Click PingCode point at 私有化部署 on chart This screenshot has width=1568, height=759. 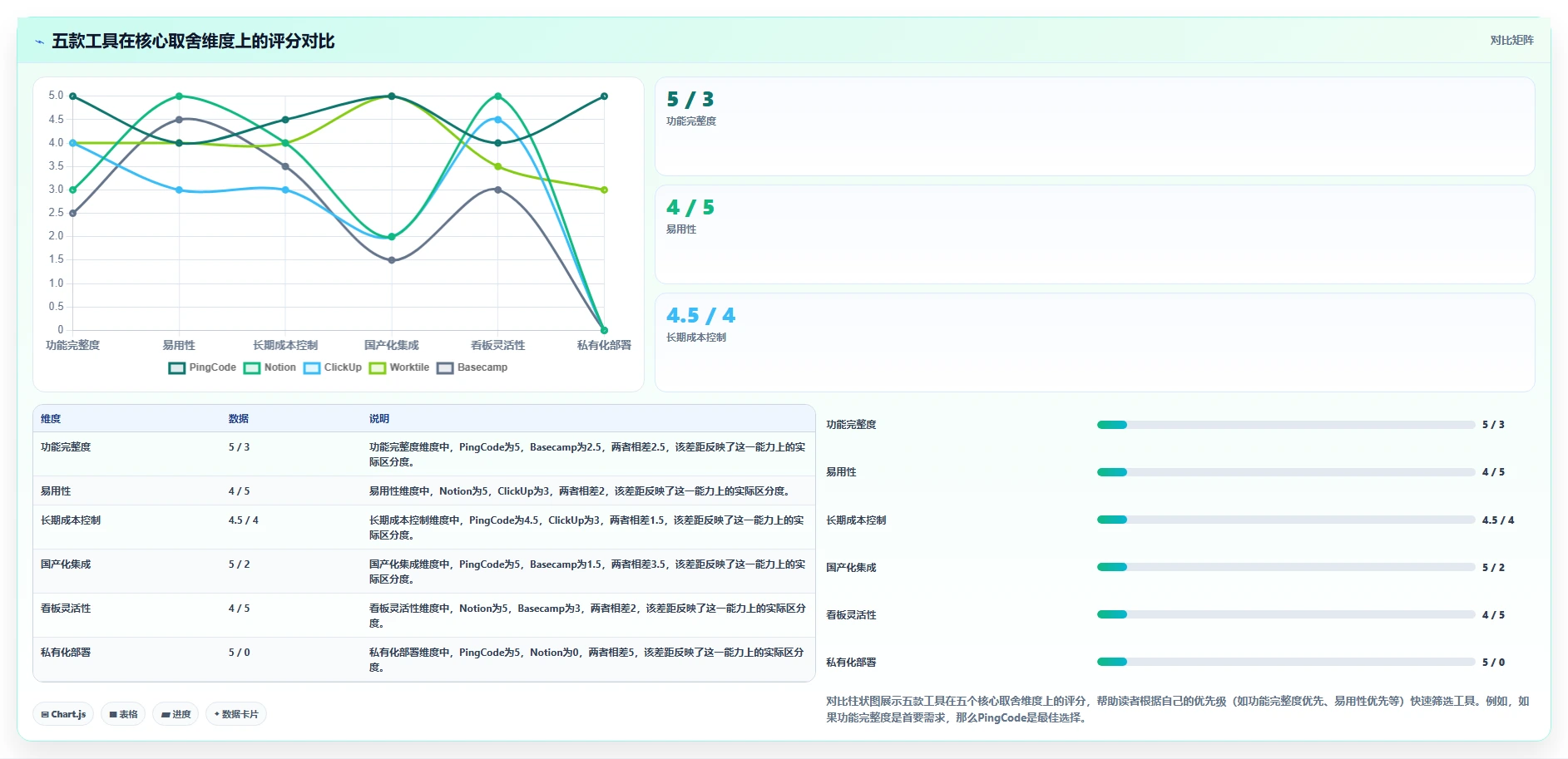(604, 96)
